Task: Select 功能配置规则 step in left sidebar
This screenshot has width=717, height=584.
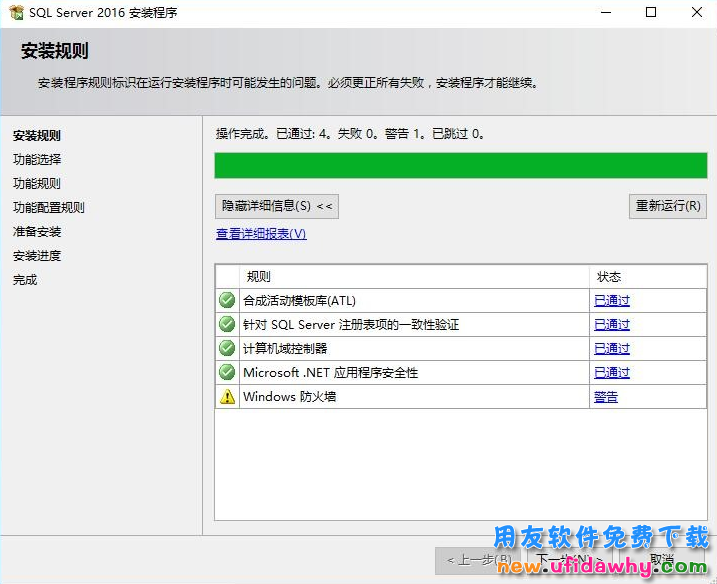Action: pos(49,208)
